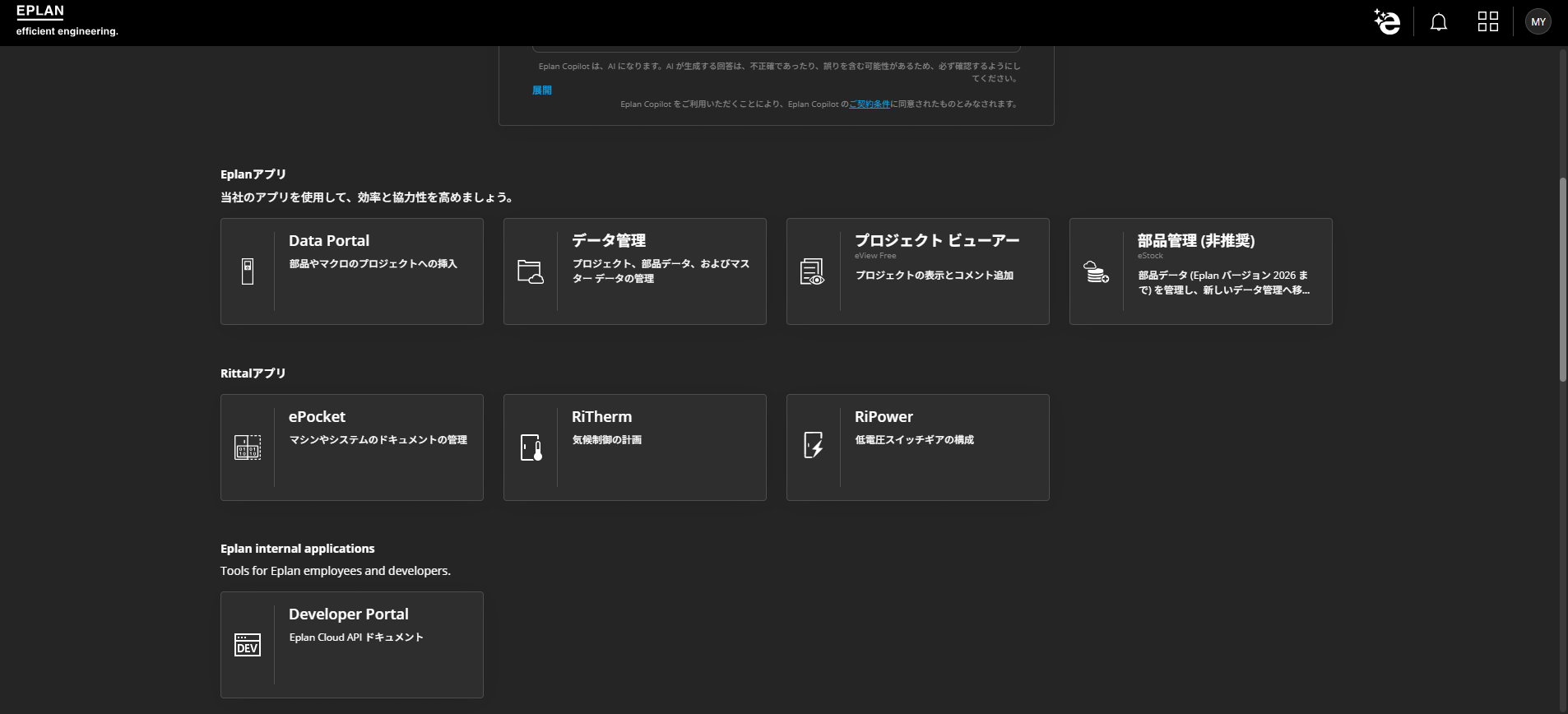Click the Data Portal card icon
1568x714 pixels.
pos(248,271)
